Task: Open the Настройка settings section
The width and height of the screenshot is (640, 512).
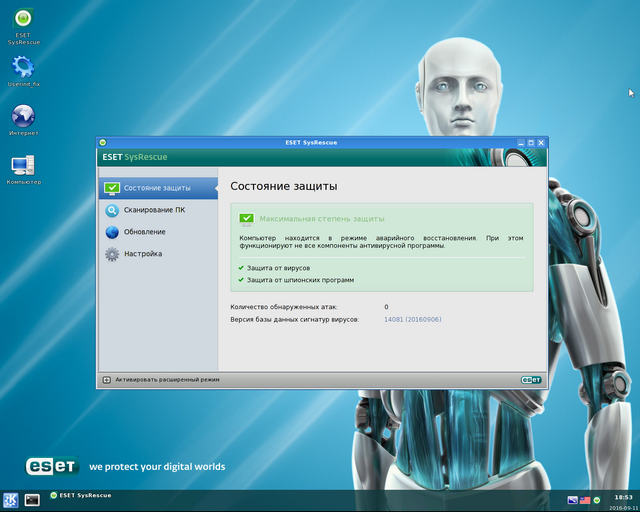Action: [x=143, y=254]
